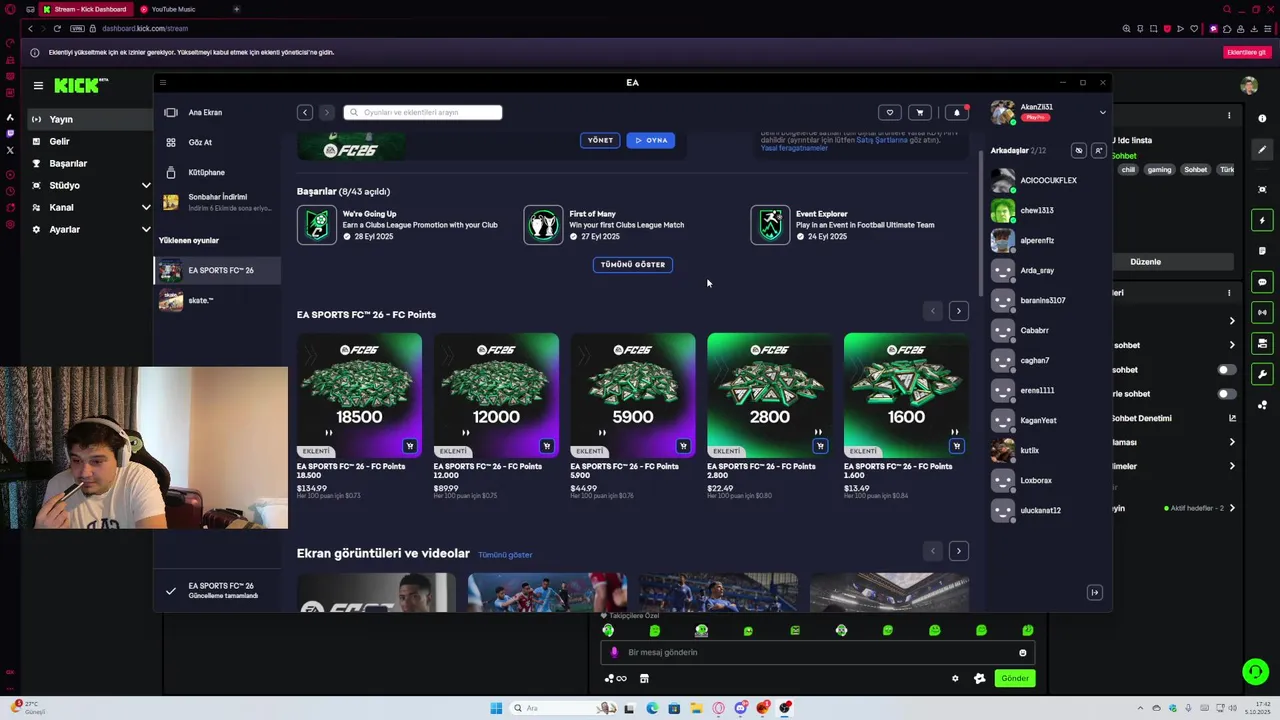This screenshot has height=720, width=1280.
Task: Show next FC Points carousel items
Action: pyautogui.click(x=958, y=311)
